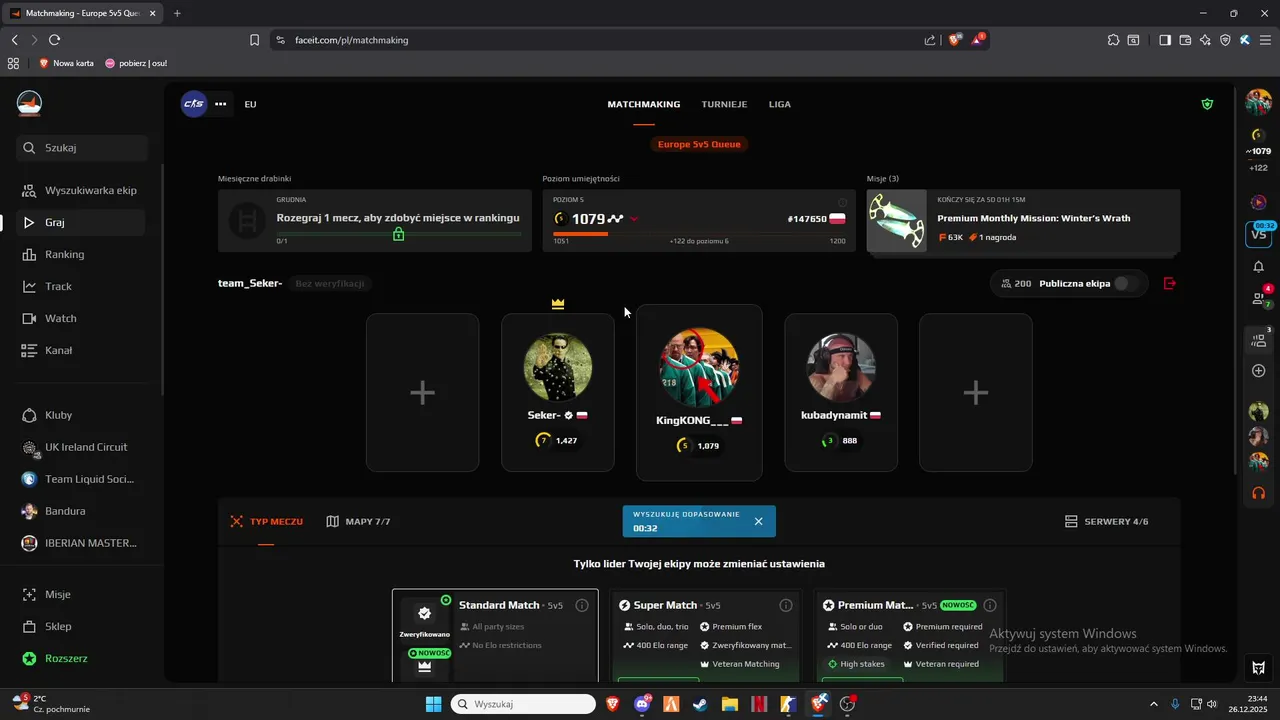Open notifications bell in right rail
The height and width of the screenshot is (720, 1280).
(1258, 267)
